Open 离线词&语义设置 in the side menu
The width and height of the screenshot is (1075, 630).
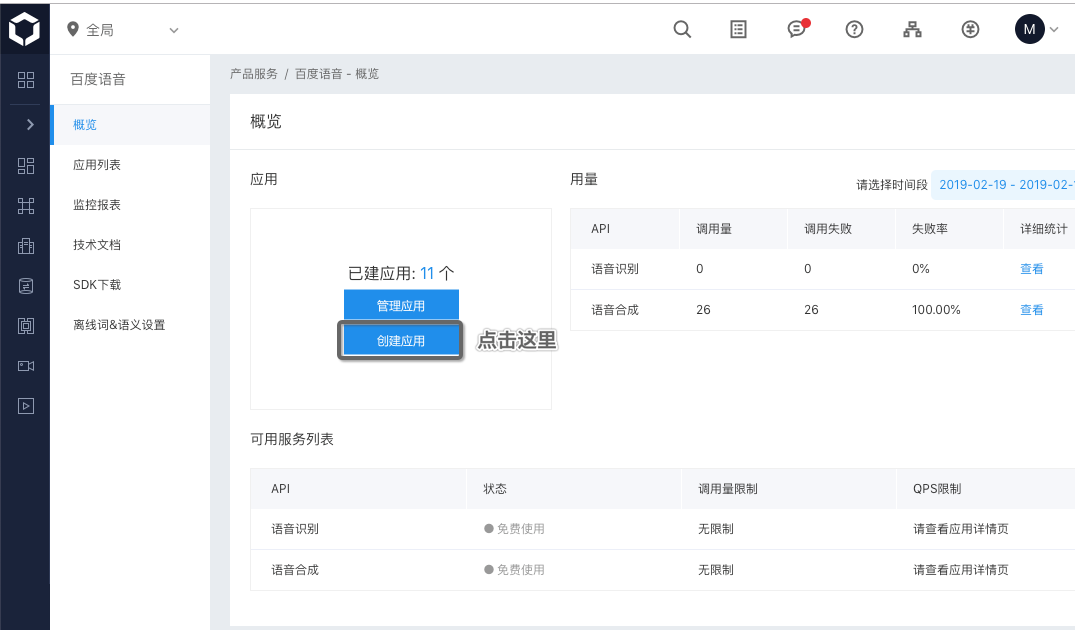coord(130,325)
